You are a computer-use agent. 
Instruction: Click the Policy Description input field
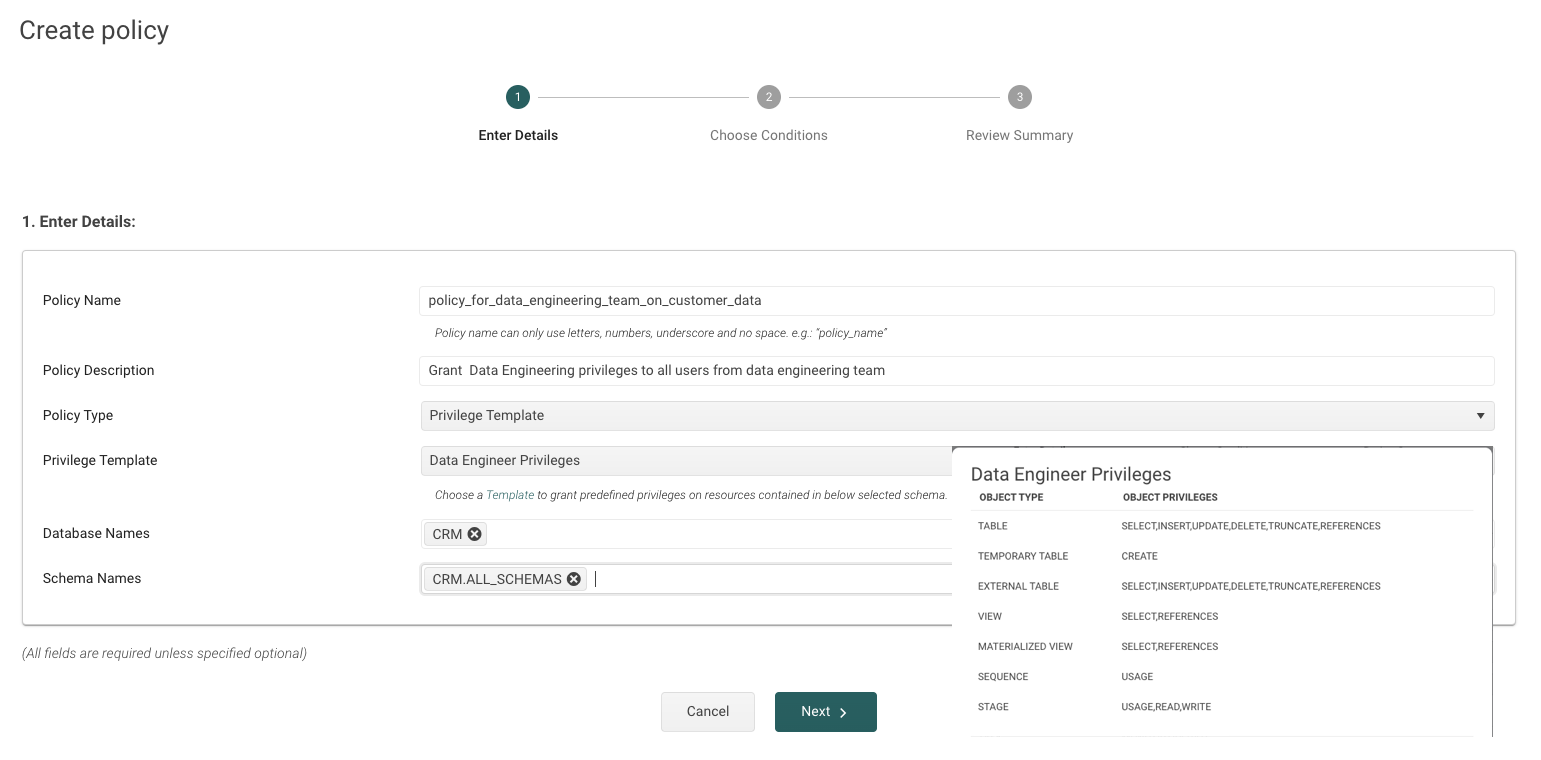click(x=957, y=371)
